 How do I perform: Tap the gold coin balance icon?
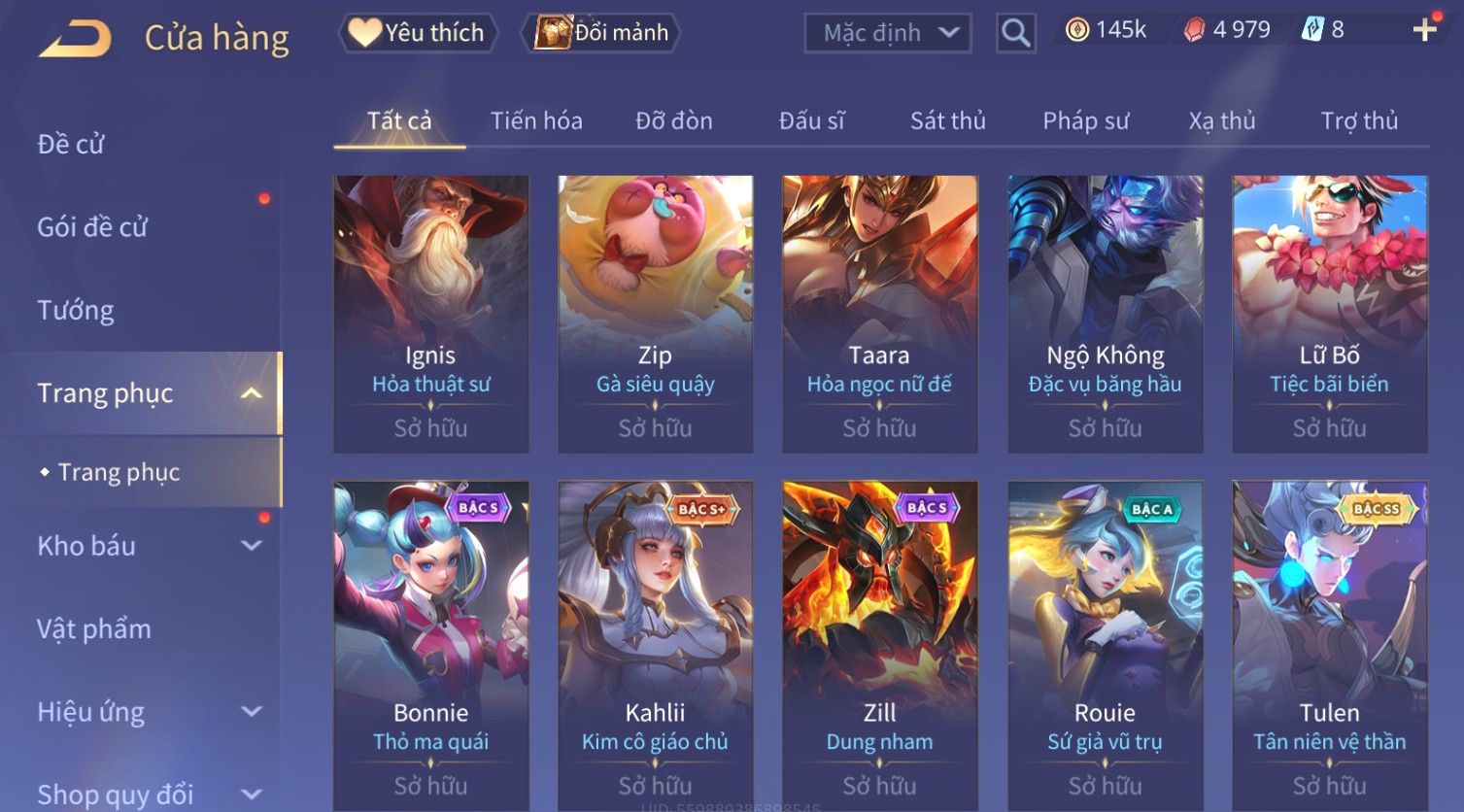pyautogui.click(x=1076, y=30)
